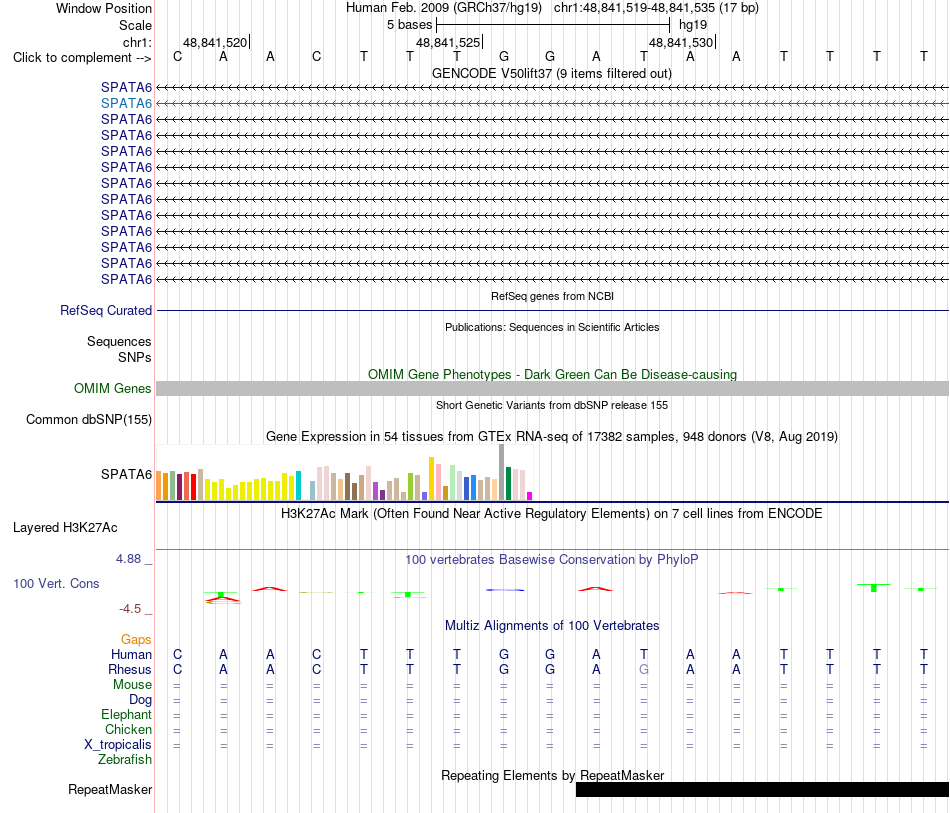
Task: Click the Rhesus alignment row label
Action: [x=130, y=669]
